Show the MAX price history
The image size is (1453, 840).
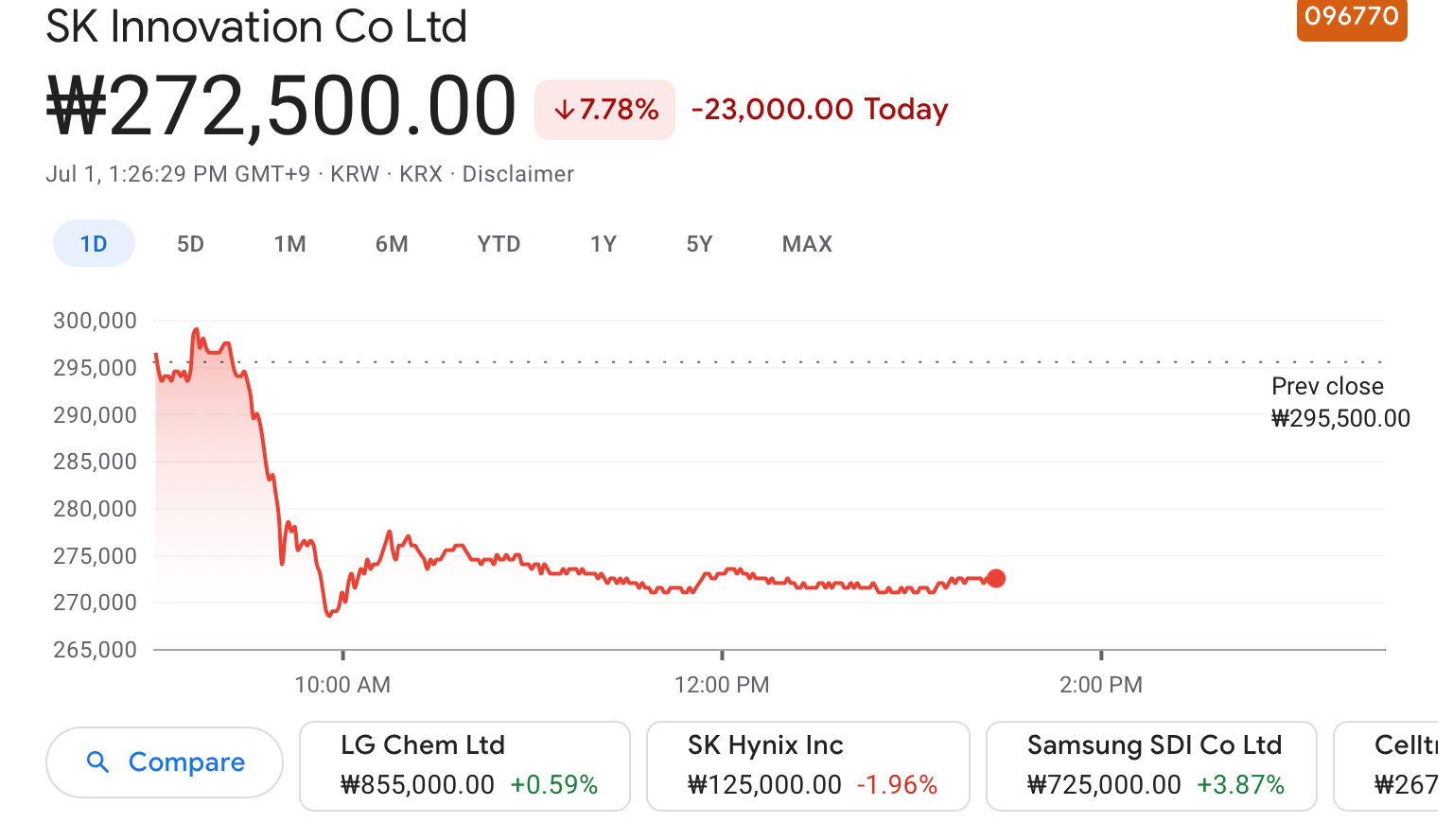[807, 244]
